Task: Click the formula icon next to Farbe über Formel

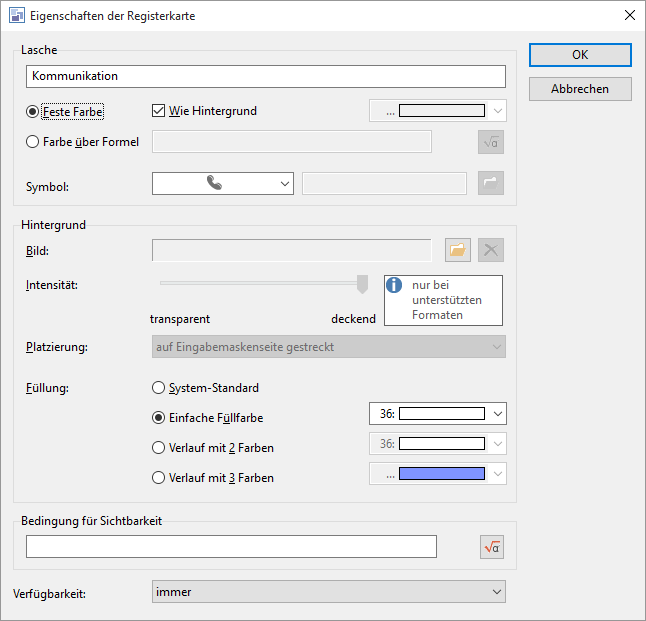Action: tap(491, 142)
